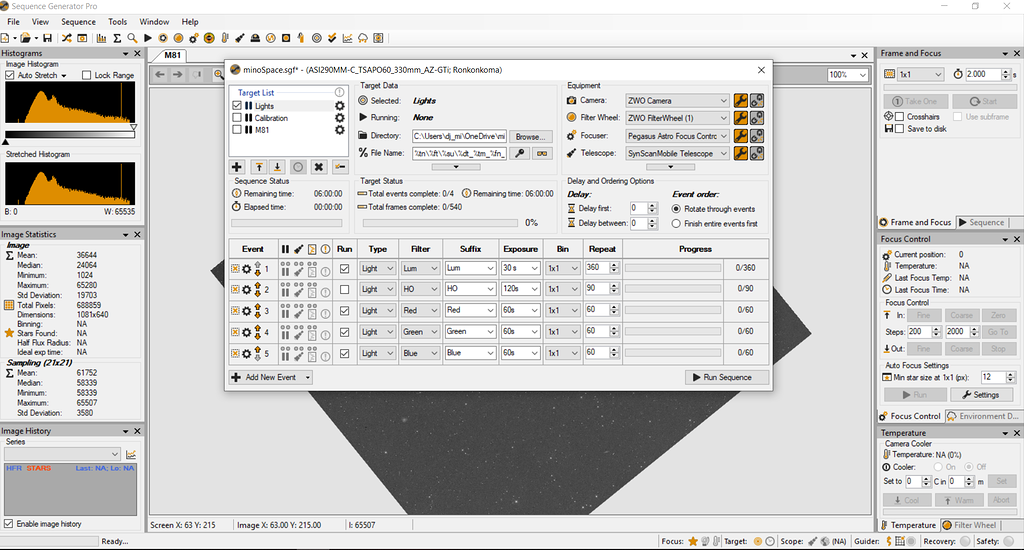The width and height of the screenshot is (1024, 550).
Task: Open Add New Event dropdown arrow
Action: pyautogui.click(x=308, y=378)
